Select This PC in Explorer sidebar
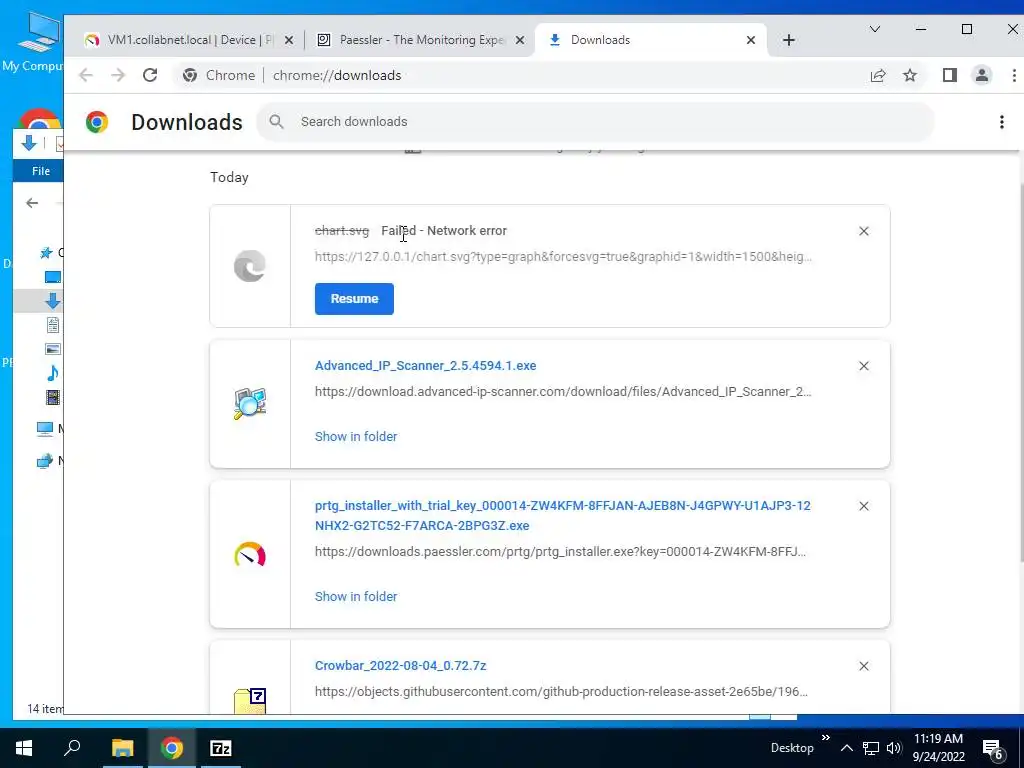This screenshot has width=1024, height=768. pos(45,428)
